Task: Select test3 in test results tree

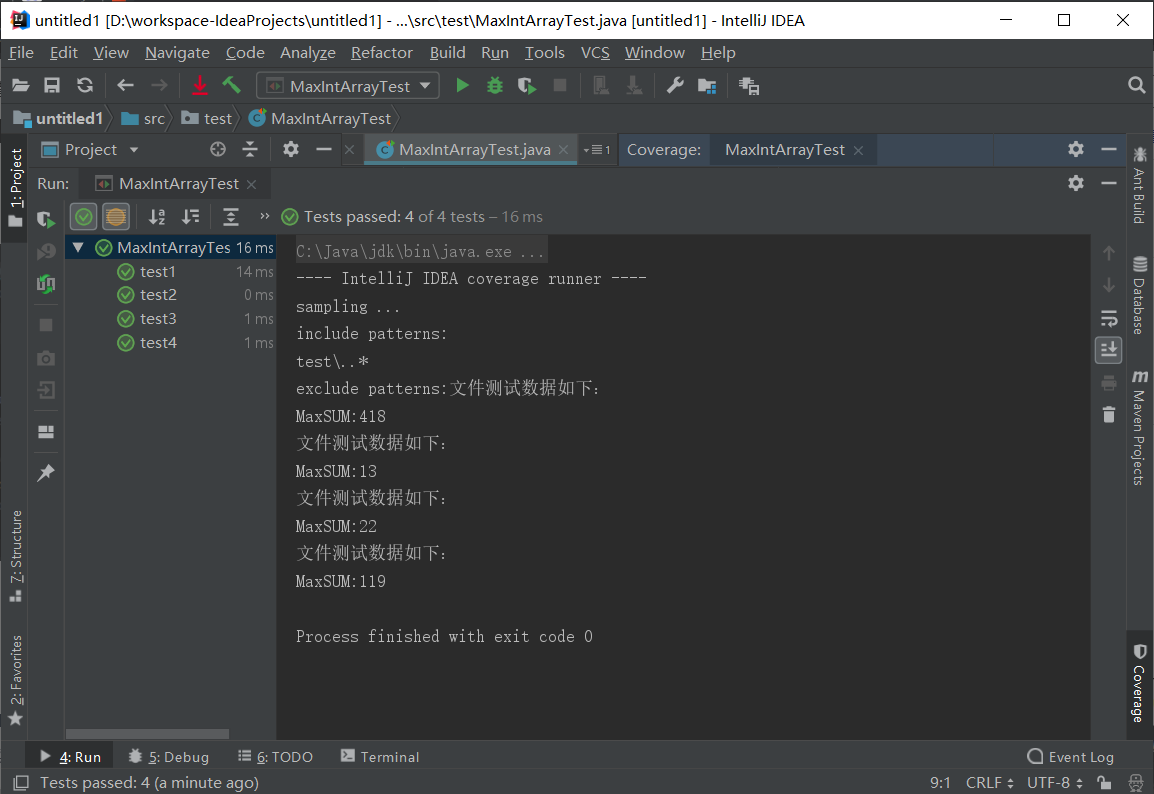Action: point(157,319)
